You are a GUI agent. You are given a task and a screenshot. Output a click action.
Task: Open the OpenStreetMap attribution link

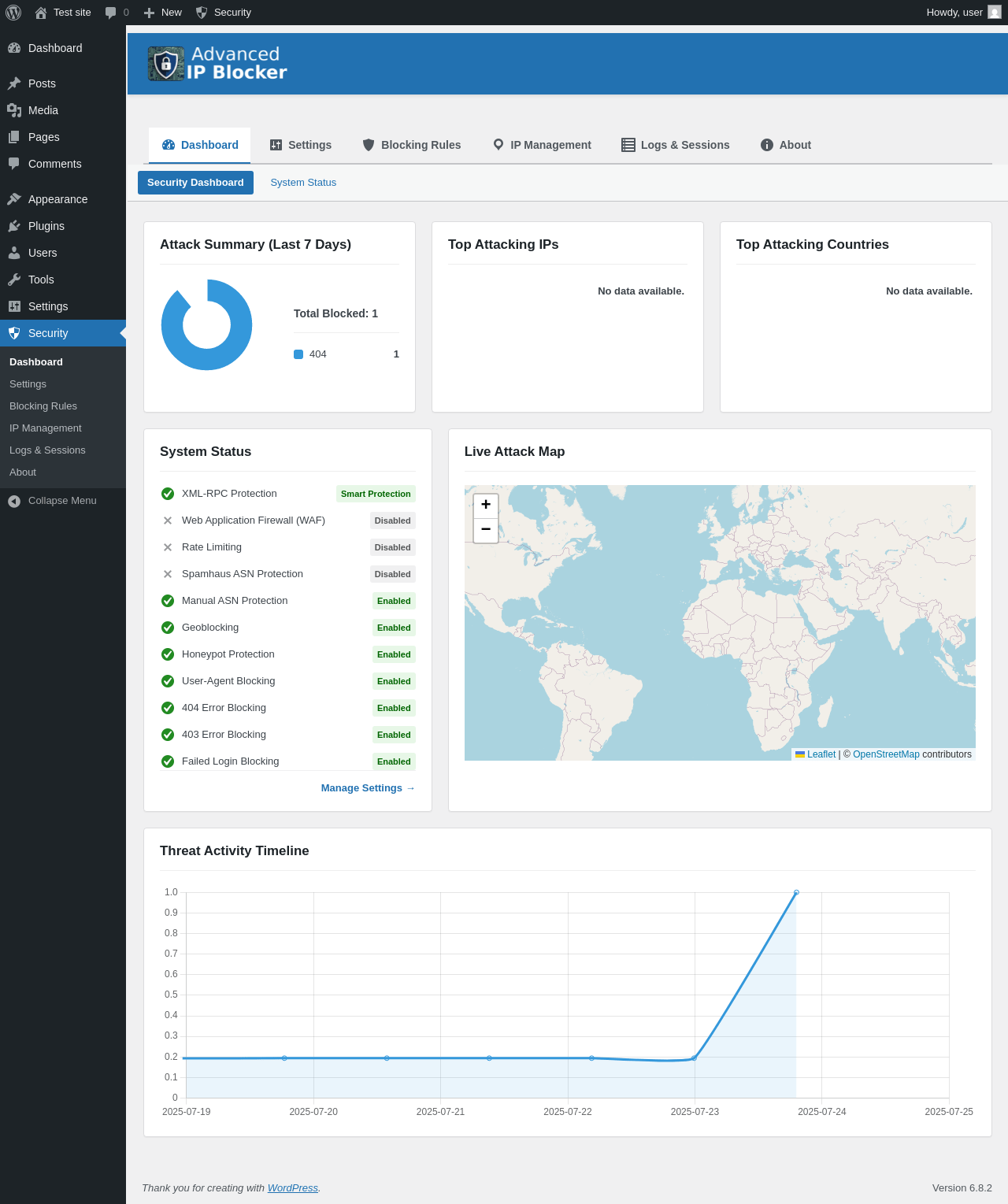click(x=886, y=754)
